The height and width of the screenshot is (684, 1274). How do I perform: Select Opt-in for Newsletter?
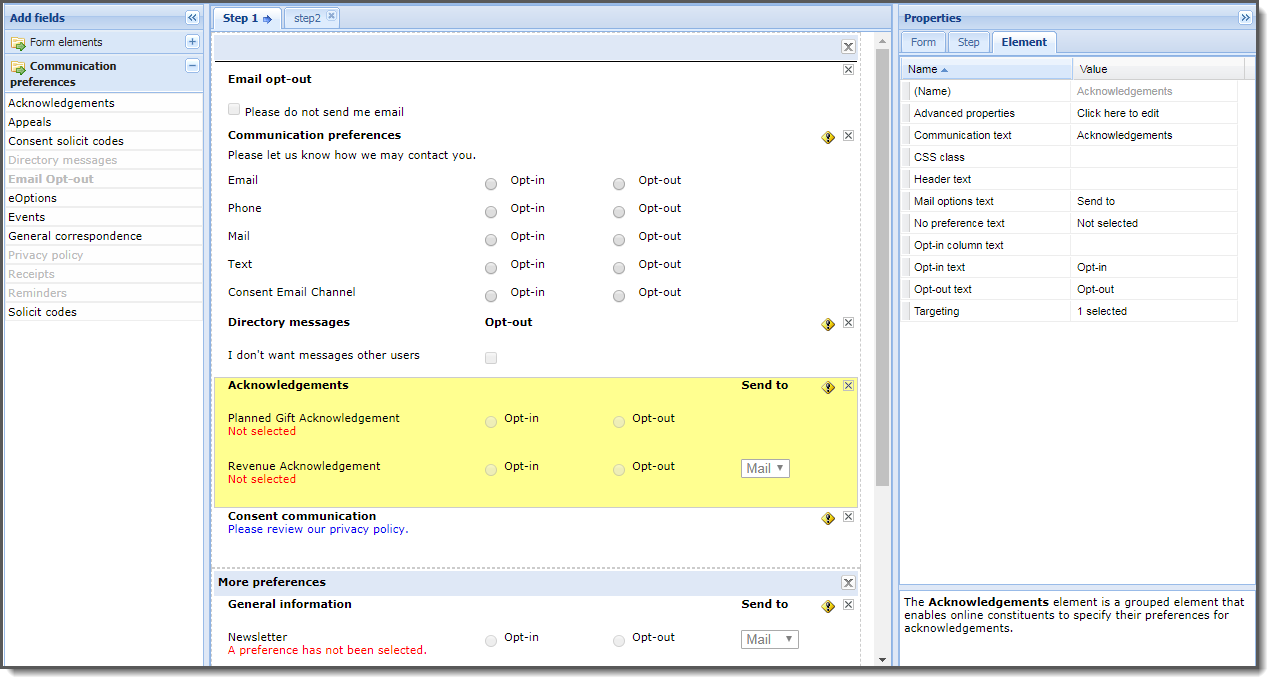[491, 641]
